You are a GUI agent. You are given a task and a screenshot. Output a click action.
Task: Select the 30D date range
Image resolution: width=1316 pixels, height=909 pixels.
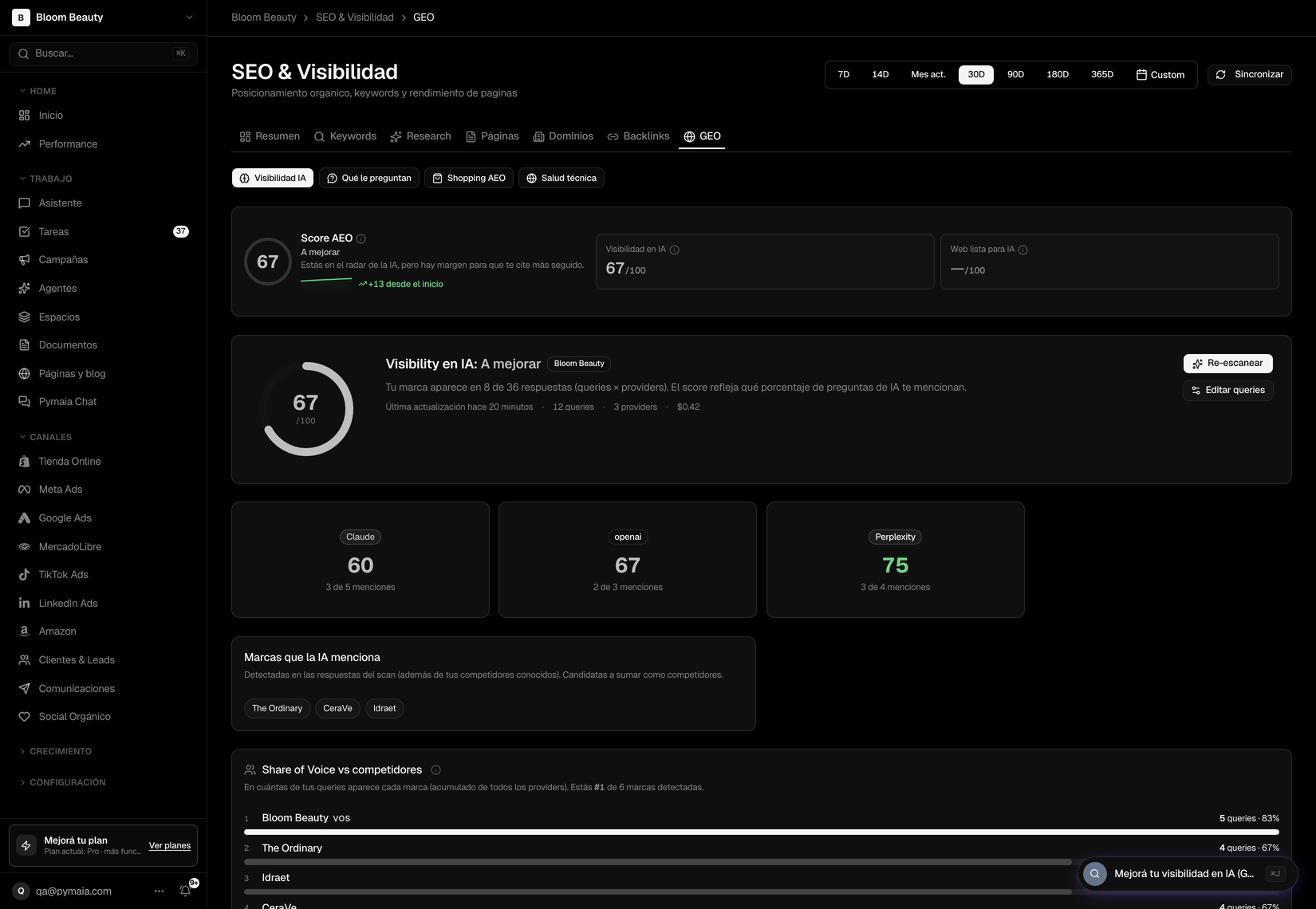(976, 75)
